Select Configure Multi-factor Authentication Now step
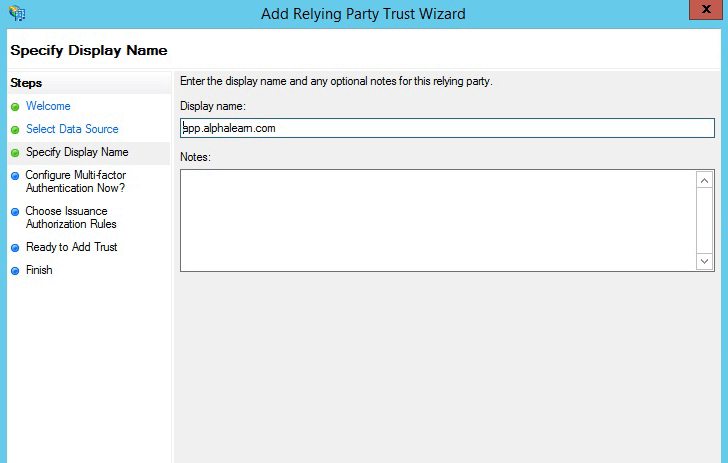 coord(76,182)
